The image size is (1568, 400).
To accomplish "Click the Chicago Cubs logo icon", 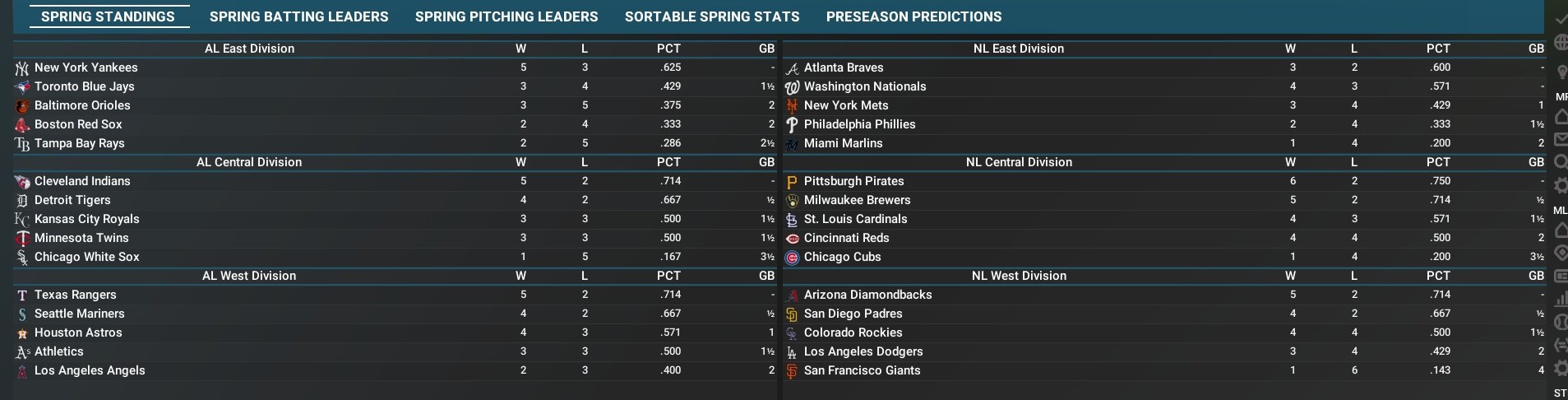I will (792, 258).
